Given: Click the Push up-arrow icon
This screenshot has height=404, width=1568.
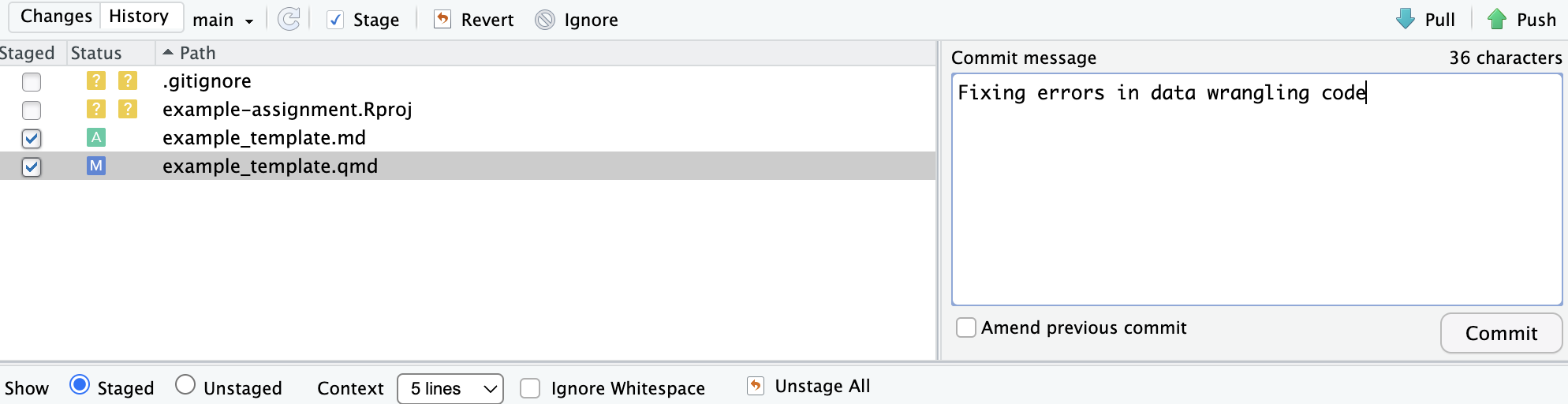Looking at the screenshot, I should 1496,19.
